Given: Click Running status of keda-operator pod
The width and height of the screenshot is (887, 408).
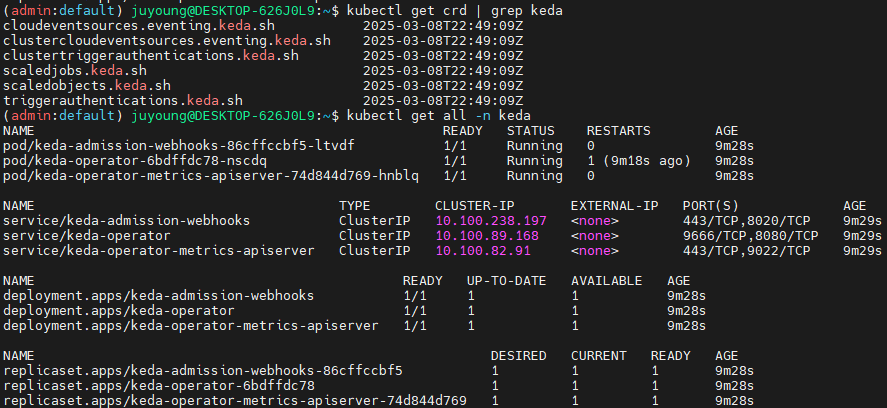Looking at the screenshot, I should [x=535, y=161].
